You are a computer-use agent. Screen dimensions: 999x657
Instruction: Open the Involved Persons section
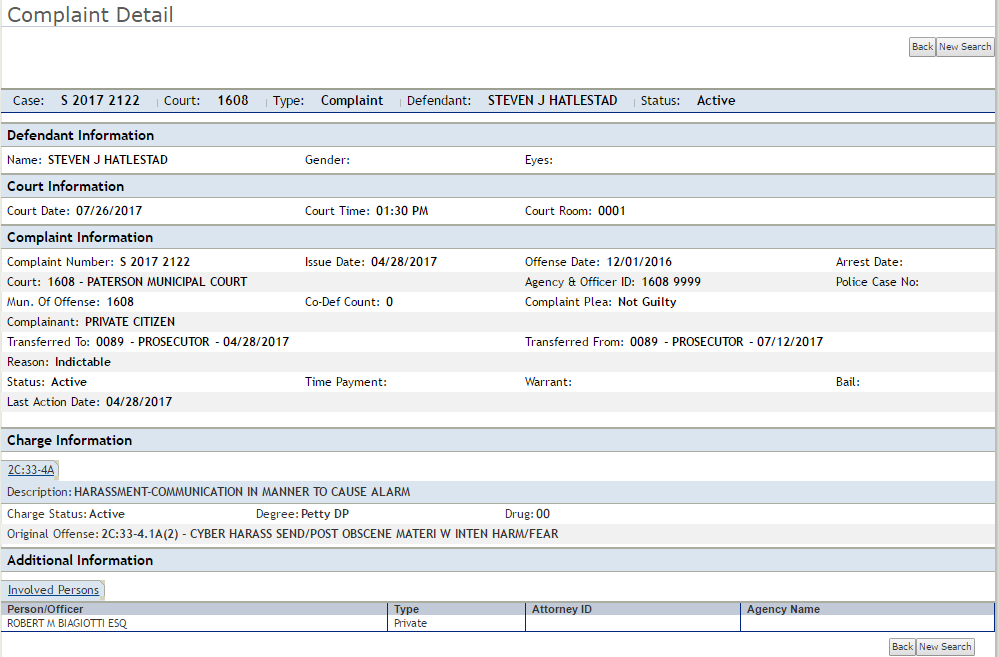tap(52, 589)
